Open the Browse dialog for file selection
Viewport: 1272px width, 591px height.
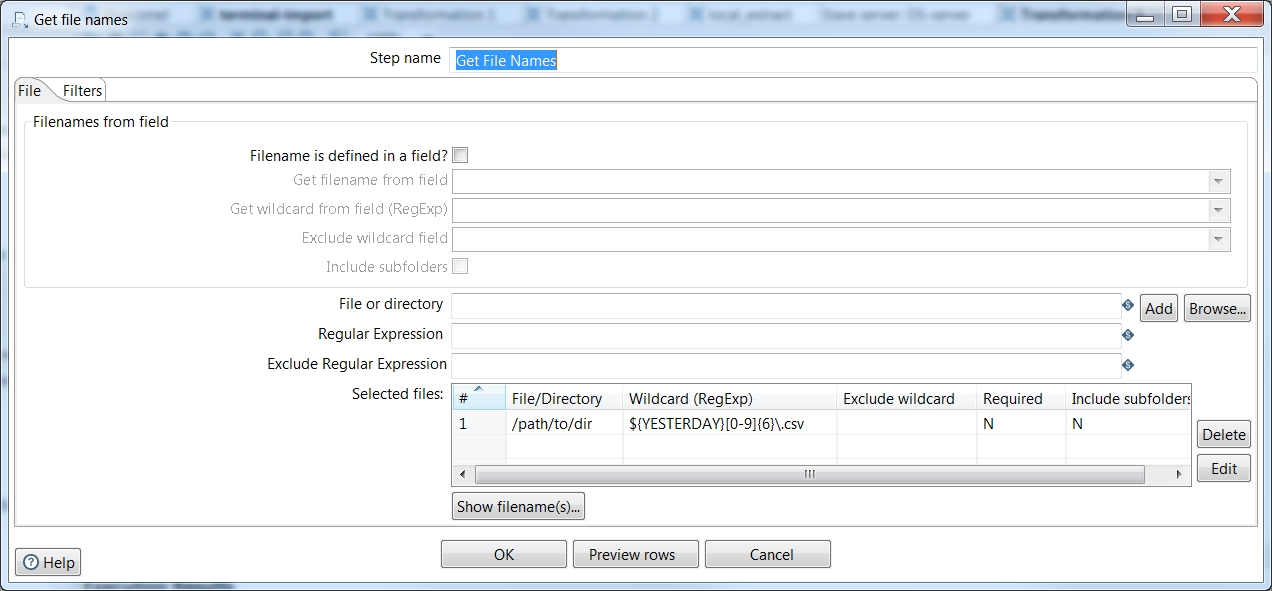point(1216,308)
